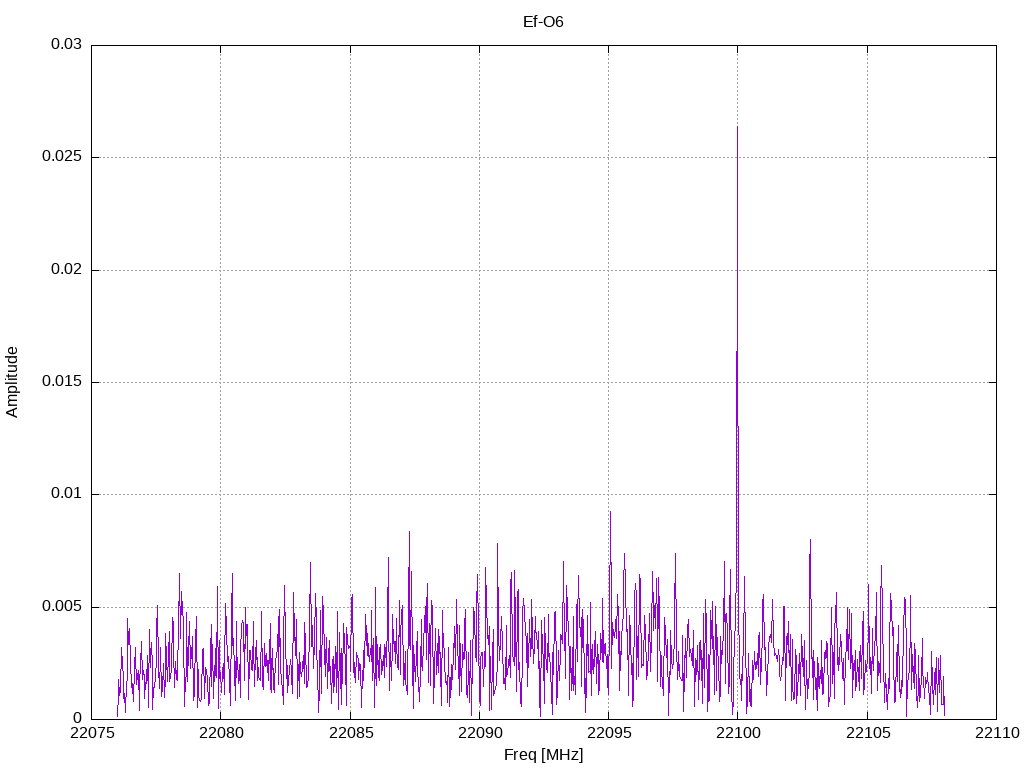Screen dimensions: 1024x768
Task: Click the 22080 x-axis tick label
Action: (221, 733)
